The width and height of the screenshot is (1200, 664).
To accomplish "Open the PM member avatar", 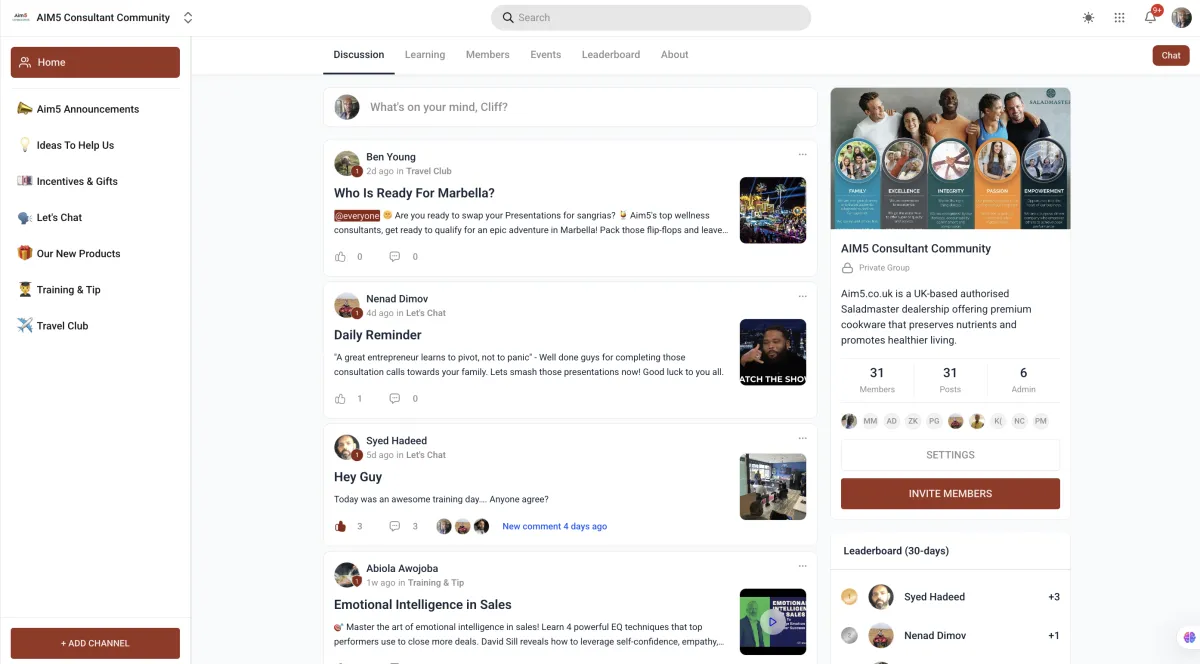I will click(x=1041, y=421).
